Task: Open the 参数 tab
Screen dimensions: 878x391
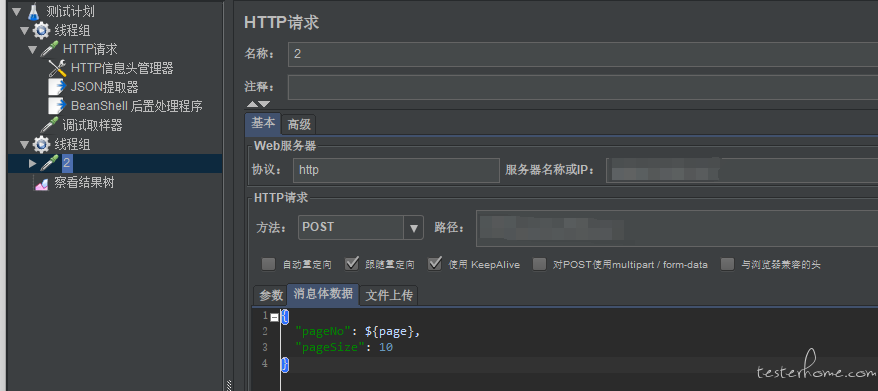Action: click(271, 295)
